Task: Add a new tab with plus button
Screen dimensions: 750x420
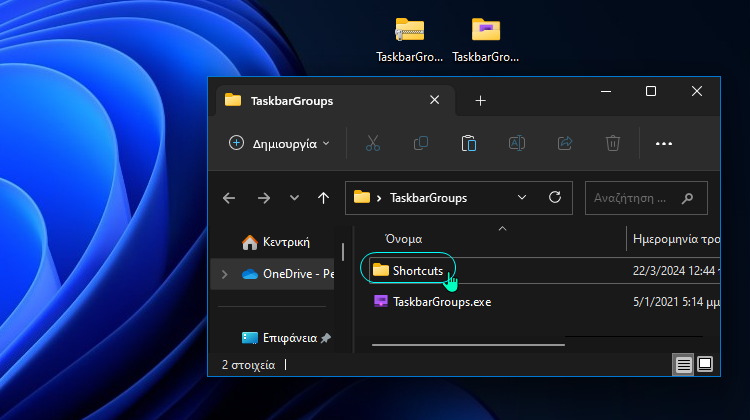Action: (x=481, y=100)
